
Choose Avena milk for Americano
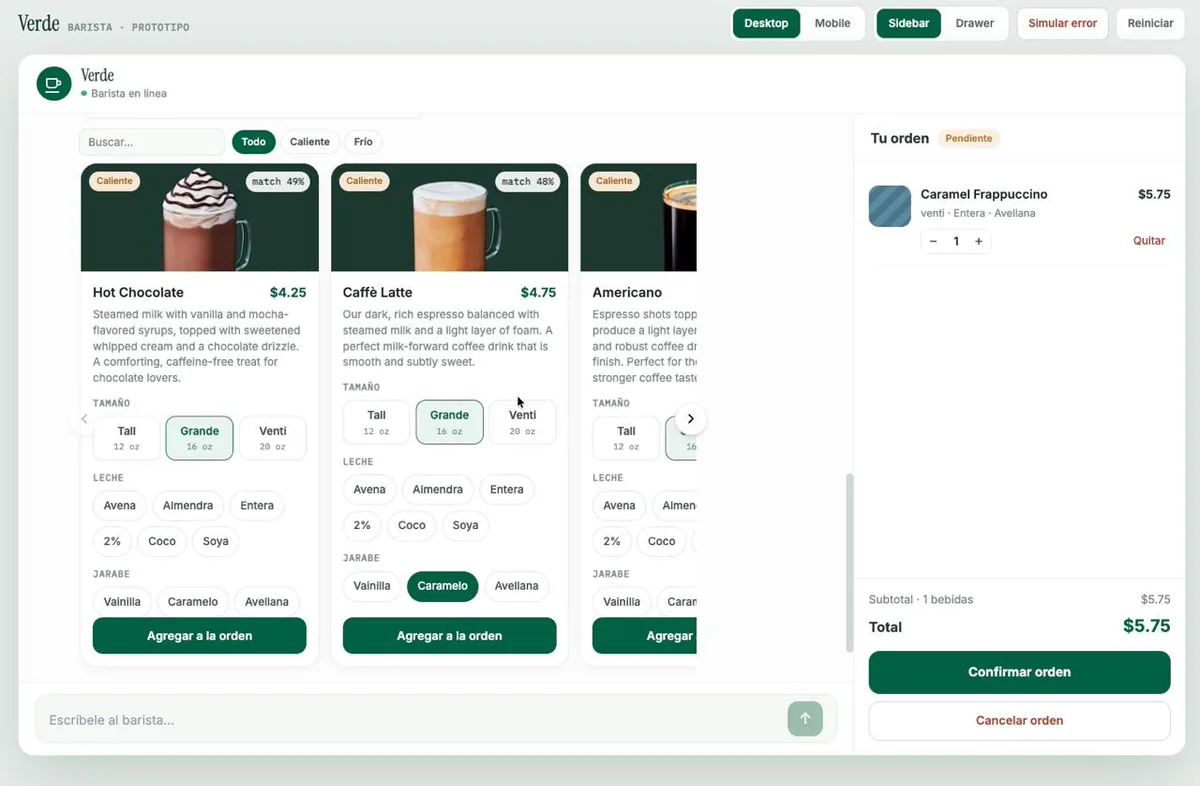pos(620,506)
